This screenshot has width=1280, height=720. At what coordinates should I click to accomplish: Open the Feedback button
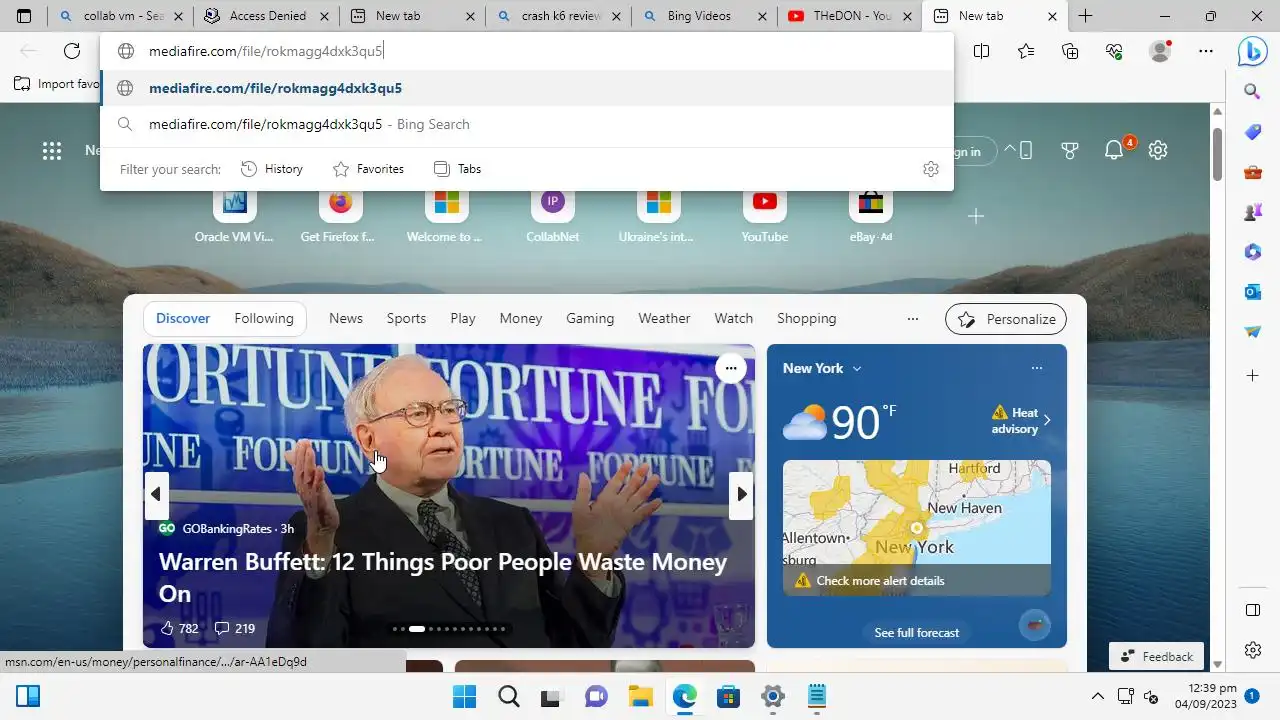coord(1157,657)
